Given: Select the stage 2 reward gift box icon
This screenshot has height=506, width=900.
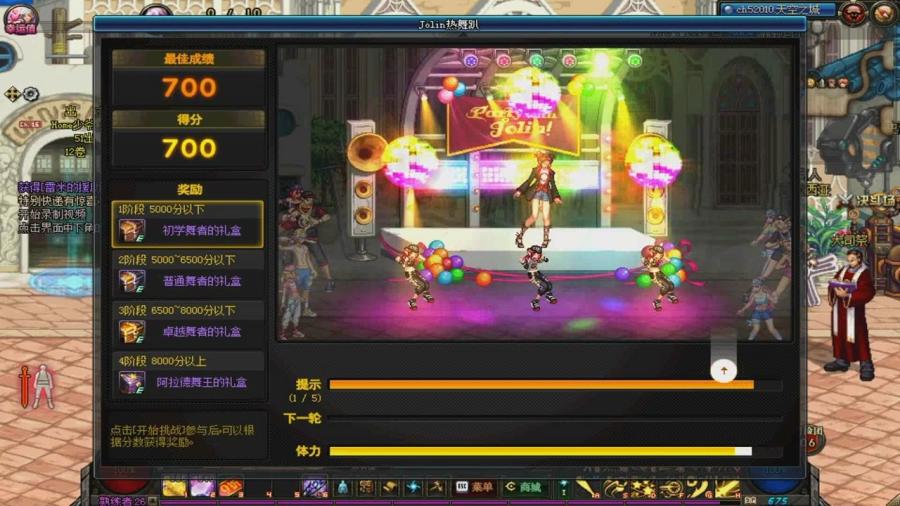Looking at the screenshot, I should pyautogui.click(x=131, y=281).
